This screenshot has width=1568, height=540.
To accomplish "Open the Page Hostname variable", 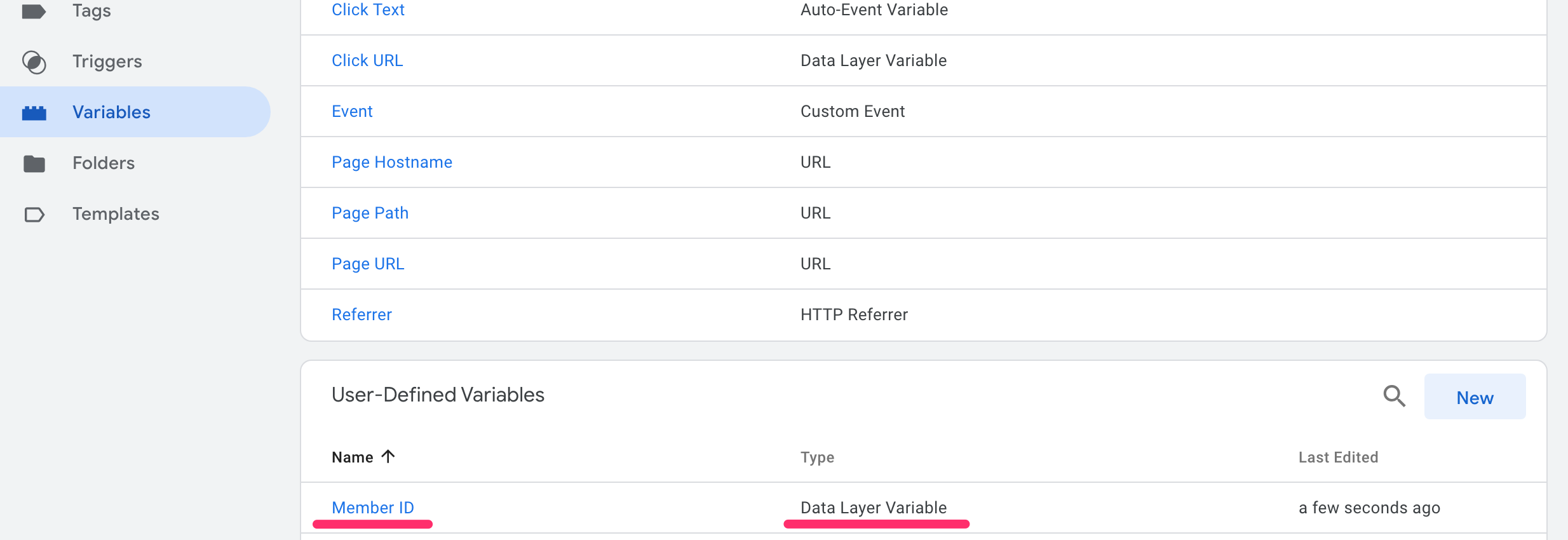I will pos(391,162).
